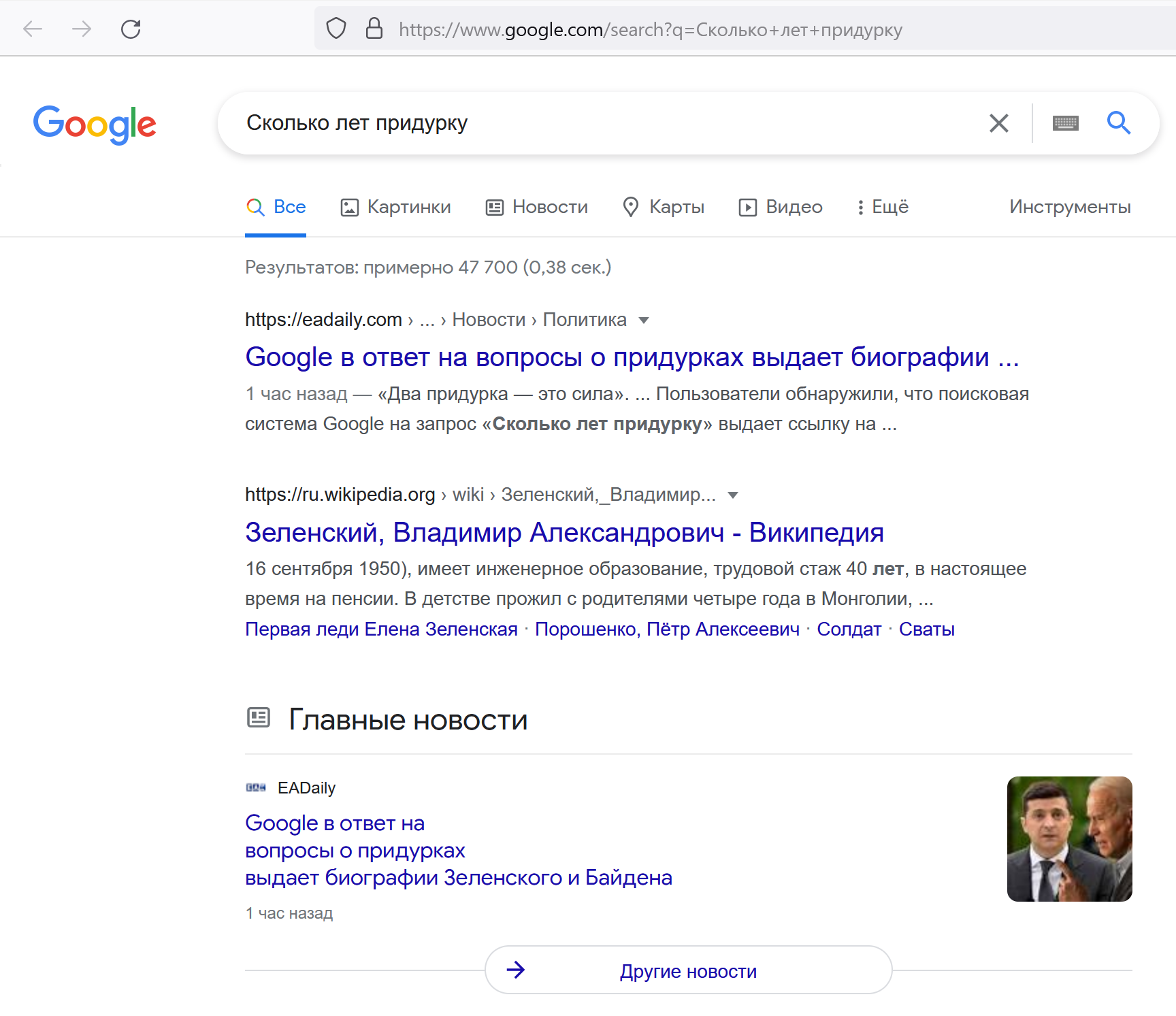Open the Порошенко, Пётр Алексеевич sitelink
This screenshot has height=1016, width=1176.
[x=667, y=629]
